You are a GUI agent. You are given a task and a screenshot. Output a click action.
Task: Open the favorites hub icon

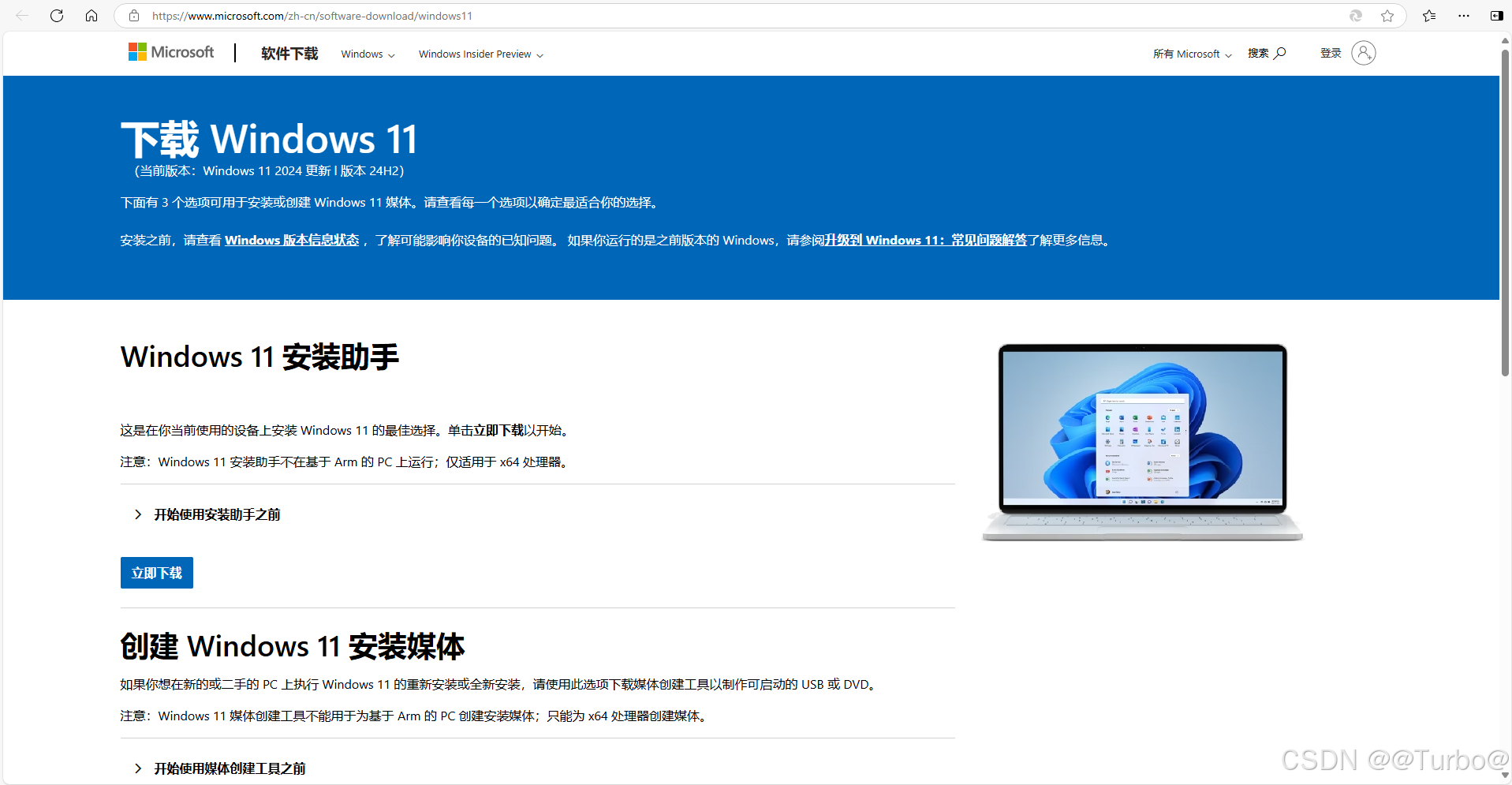(x=1428, y=16)
